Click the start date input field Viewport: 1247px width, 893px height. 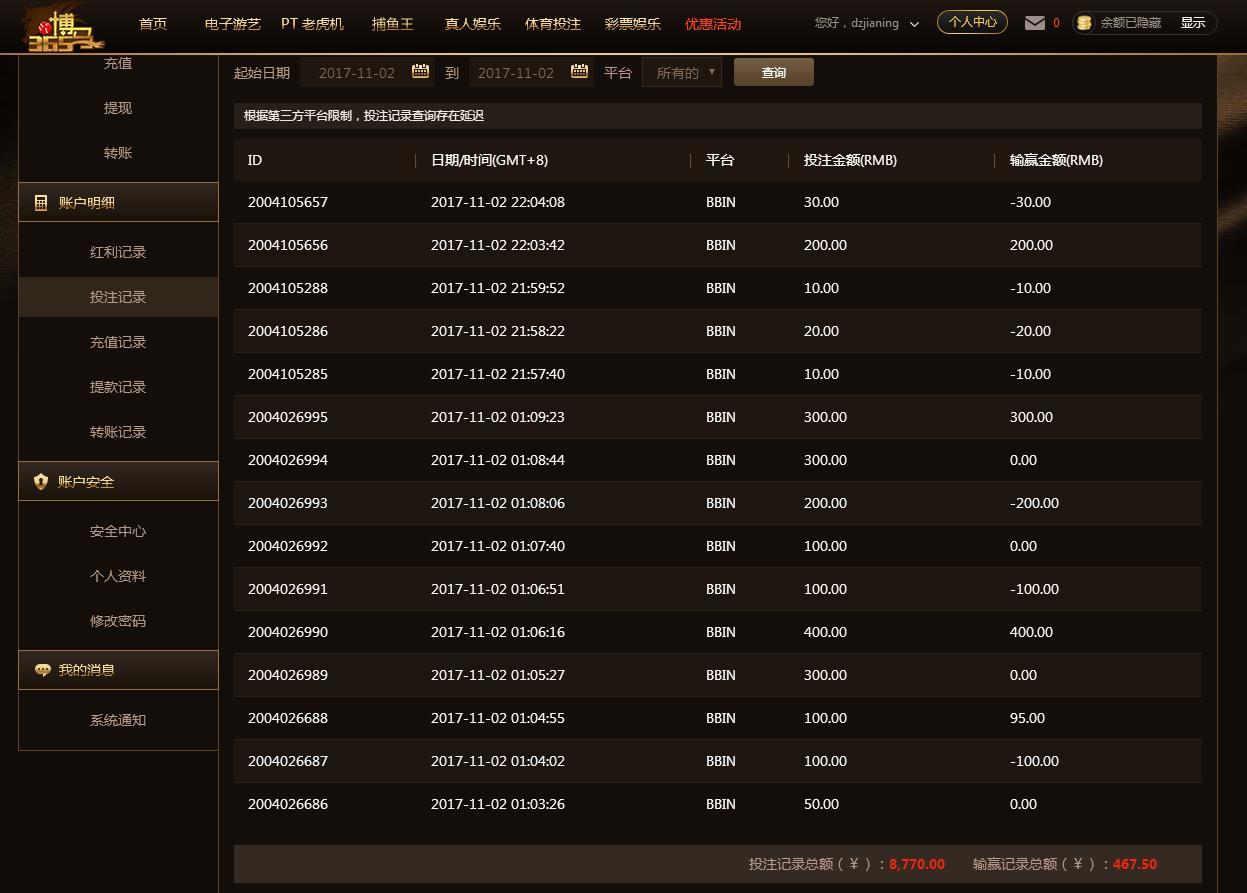click(357, 73)
